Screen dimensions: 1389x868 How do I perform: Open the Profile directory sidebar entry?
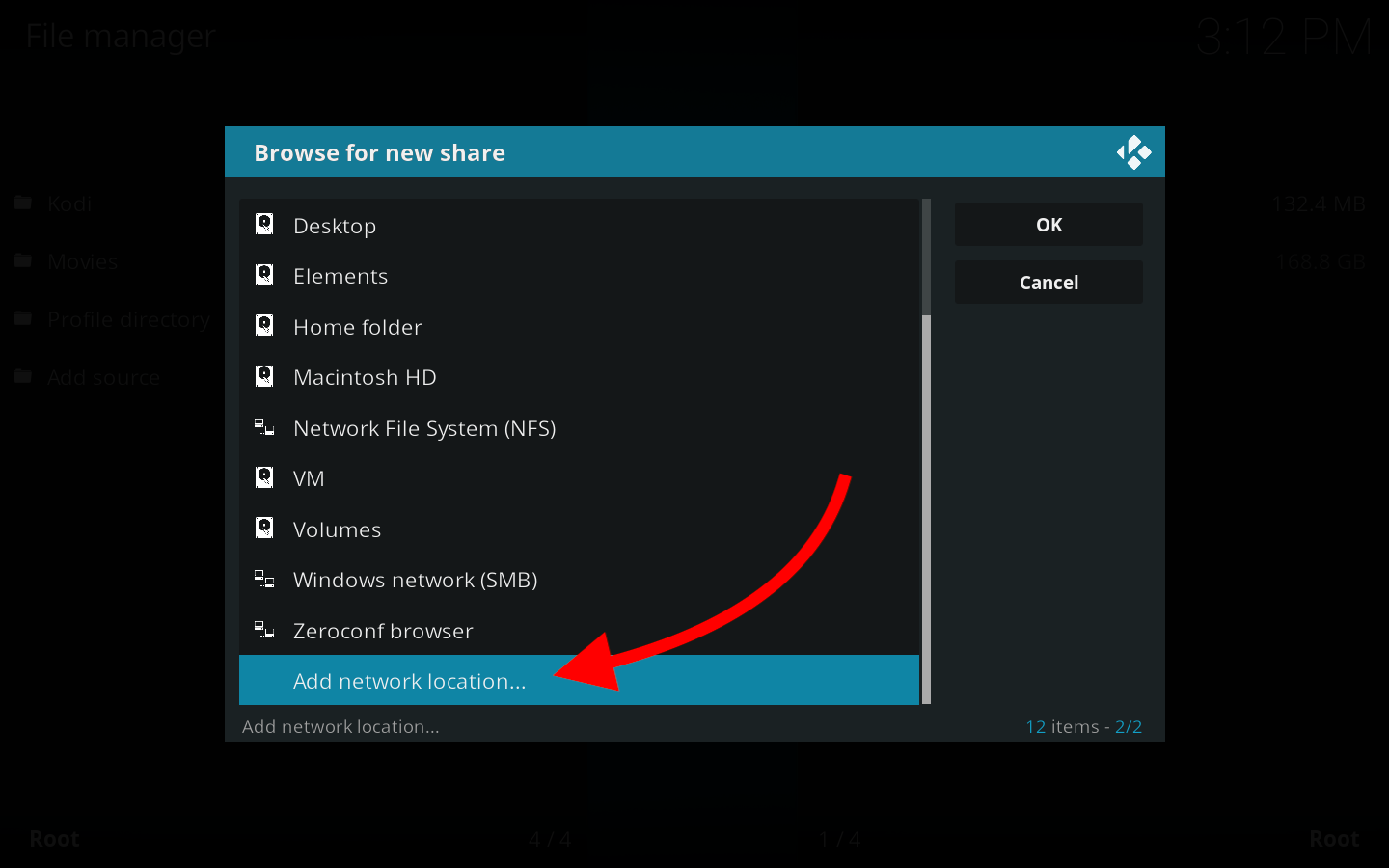[128, 319]
